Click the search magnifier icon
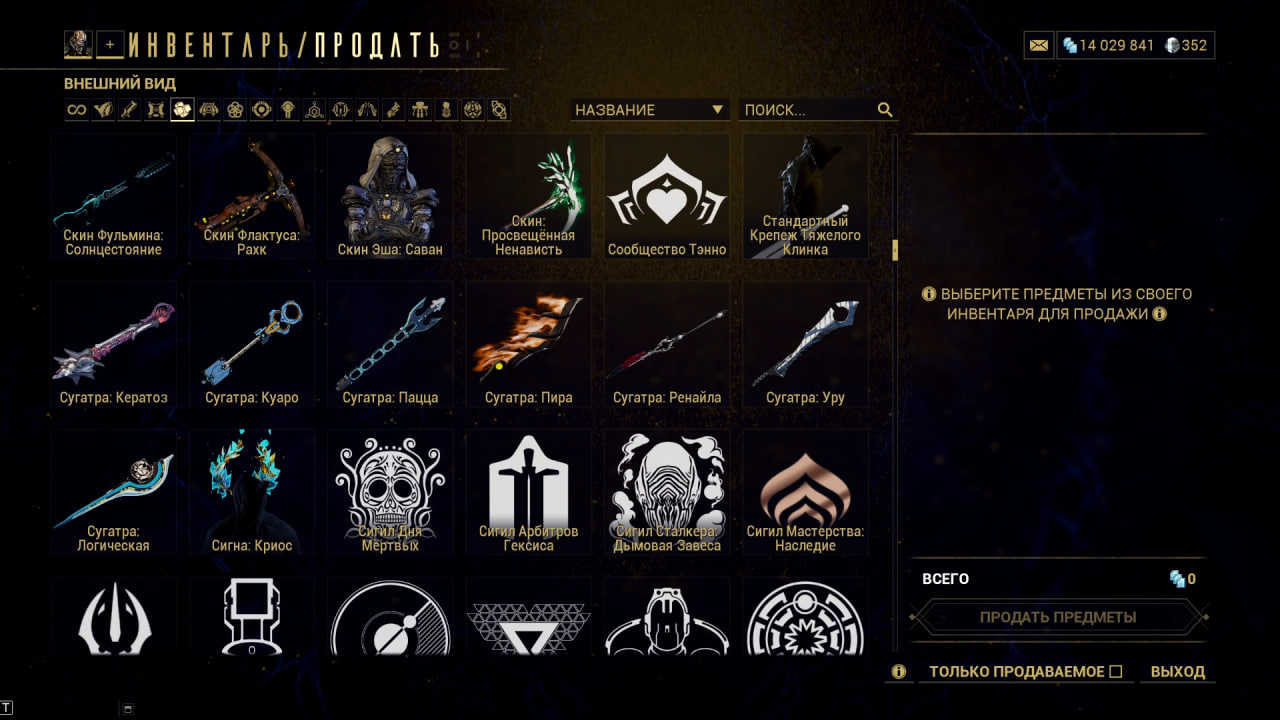The width and height of the screenshot is (1280, 720). pos(885,110)
